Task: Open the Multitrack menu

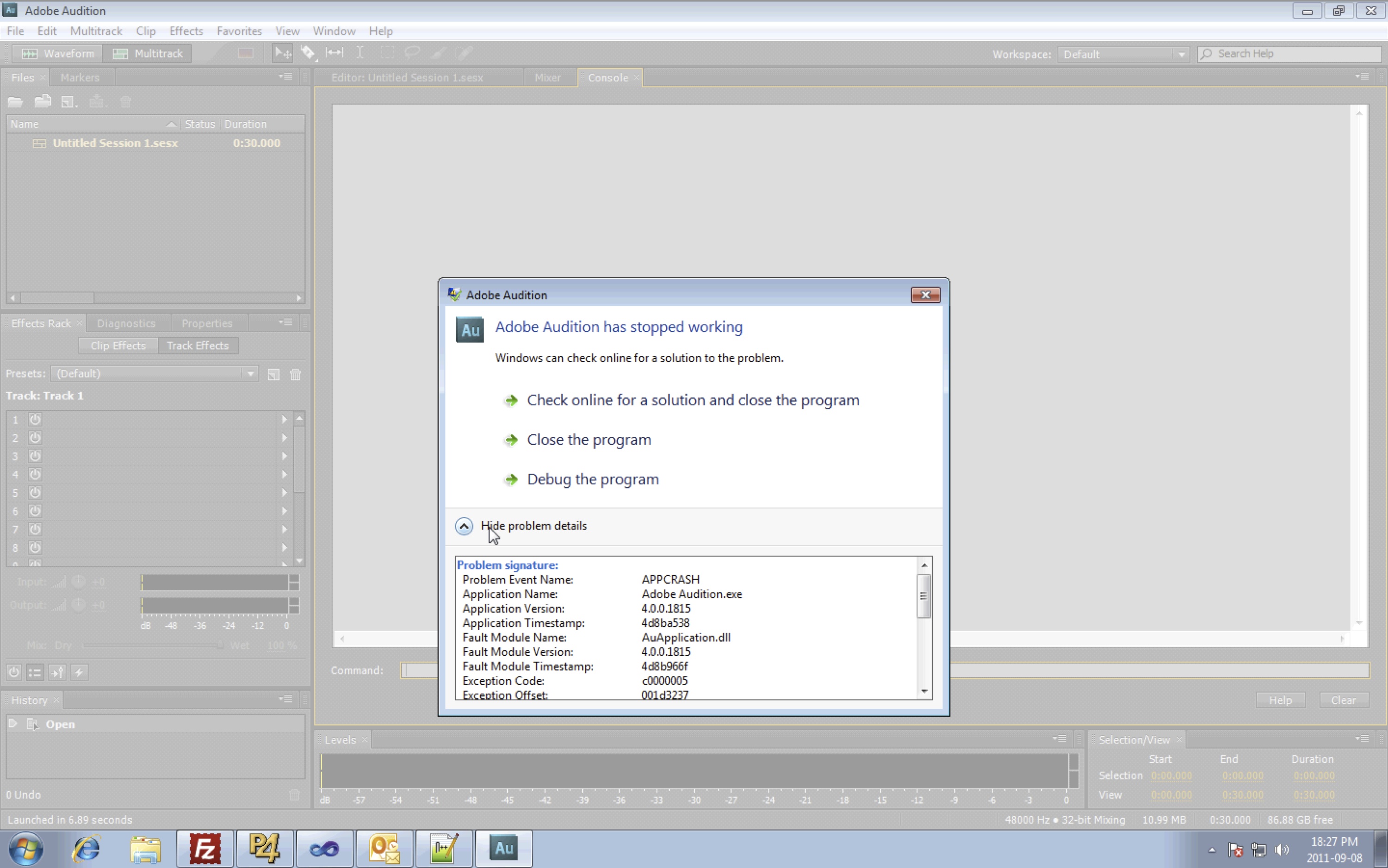Action: click(96, 31)
